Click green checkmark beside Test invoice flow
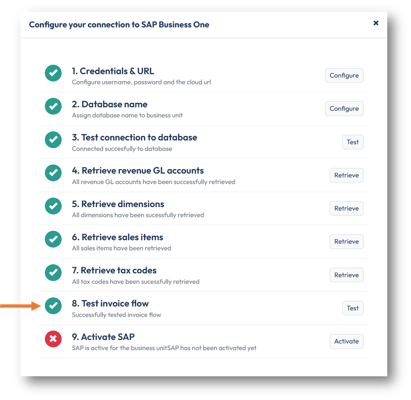Image resolution: width=411 pixels, height=400 pixels. [x=53, y=306]
